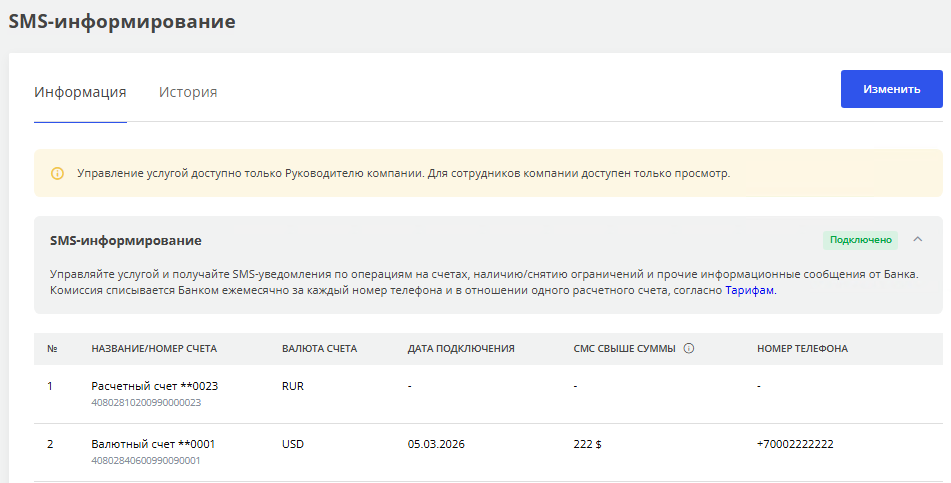
Task: Click the СМС СВЫШЕ СУММЫ header text
Action: click(624, 348)
